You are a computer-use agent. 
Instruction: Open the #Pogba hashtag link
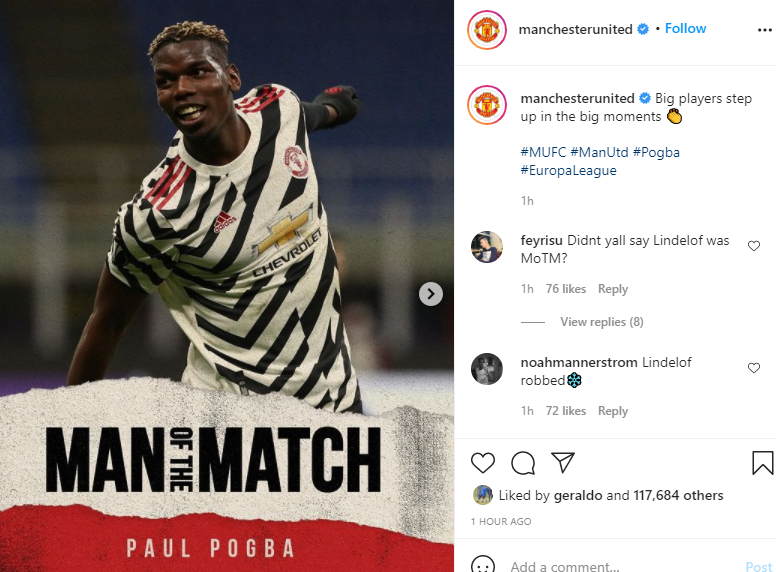[656, 152]
